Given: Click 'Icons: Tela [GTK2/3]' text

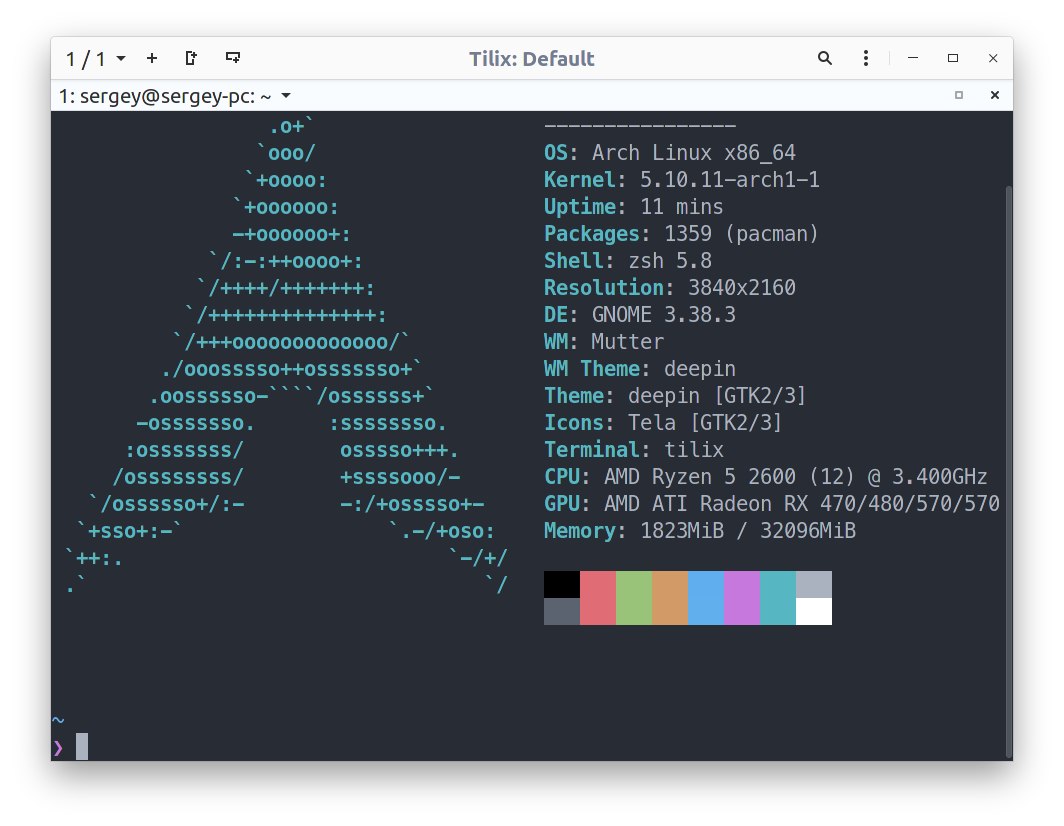Looking at the screenshot, I should pos(663,423).
